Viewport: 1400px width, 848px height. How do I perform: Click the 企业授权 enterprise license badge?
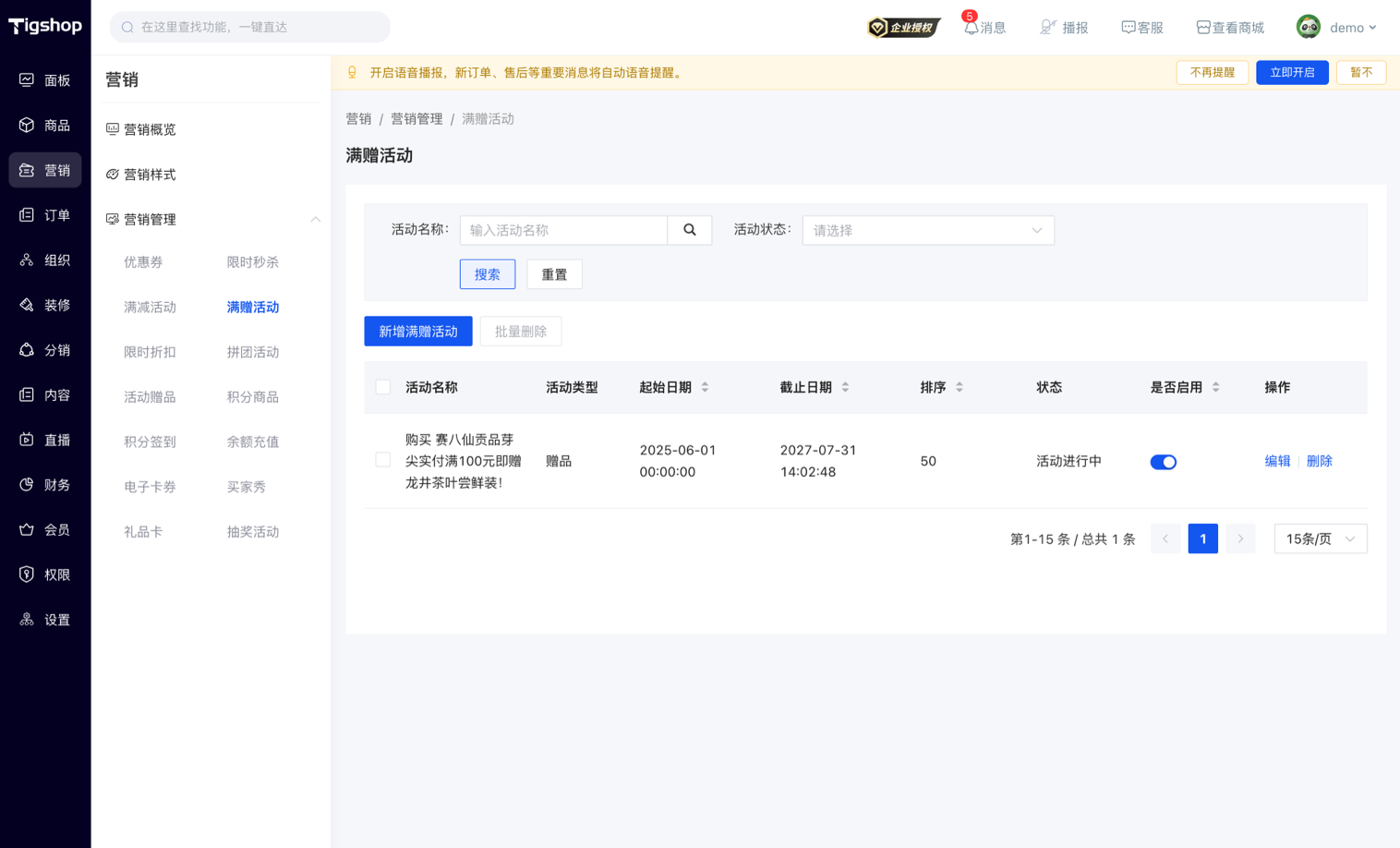pyautogui.click(x=903, y=28)
